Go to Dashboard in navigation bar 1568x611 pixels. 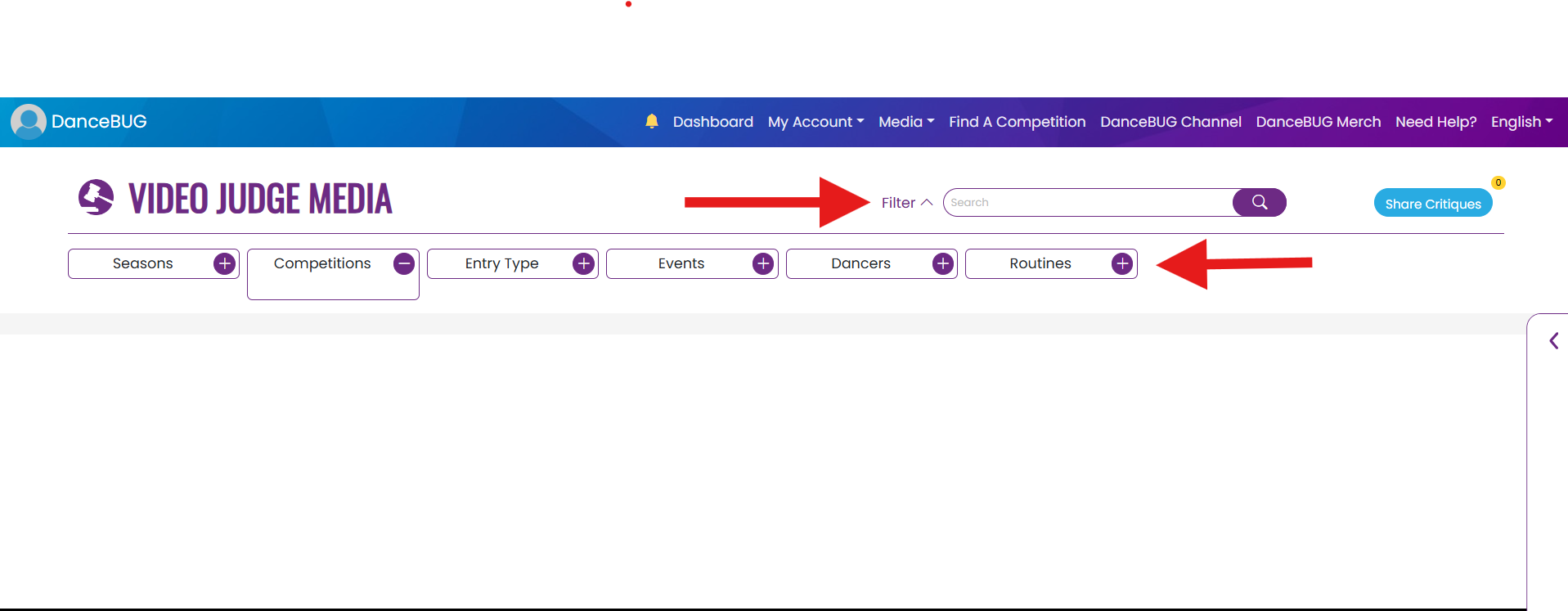[x=712, y=122]
